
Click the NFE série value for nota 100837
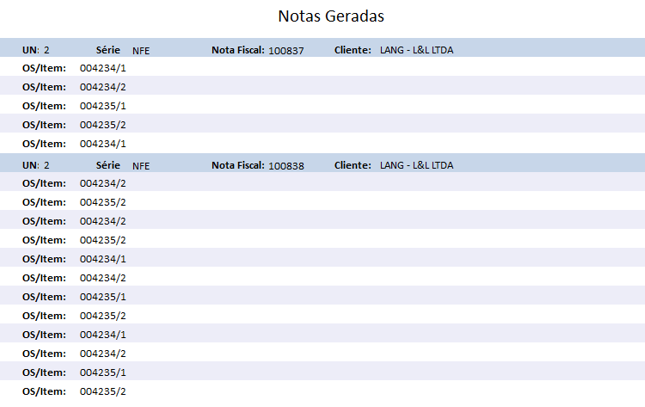[x=141, y=50]
